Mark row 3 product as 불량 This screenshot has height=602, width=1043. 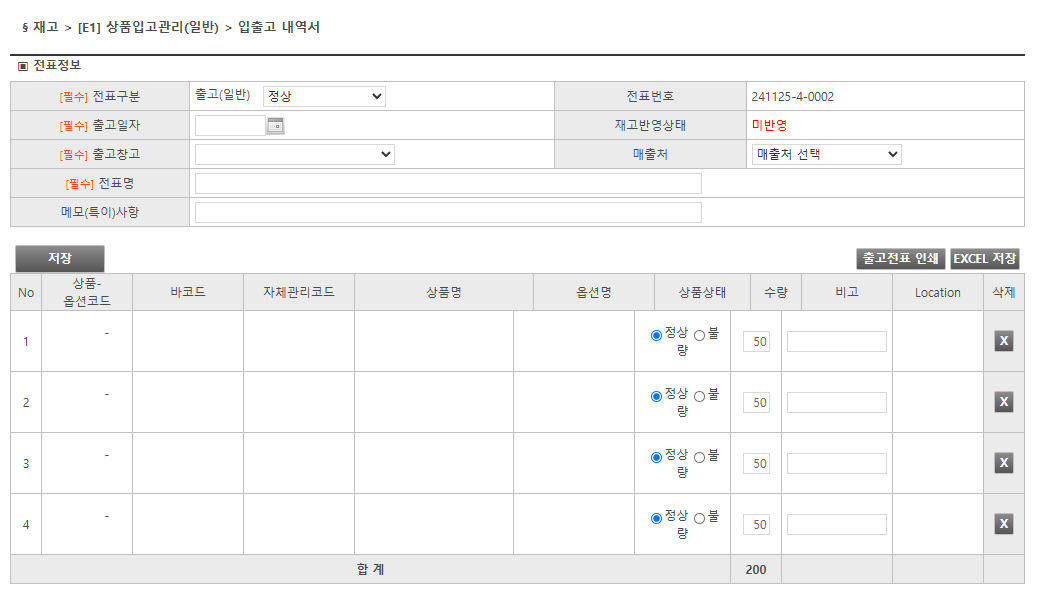pyautogui.click(x=699, y=457)
